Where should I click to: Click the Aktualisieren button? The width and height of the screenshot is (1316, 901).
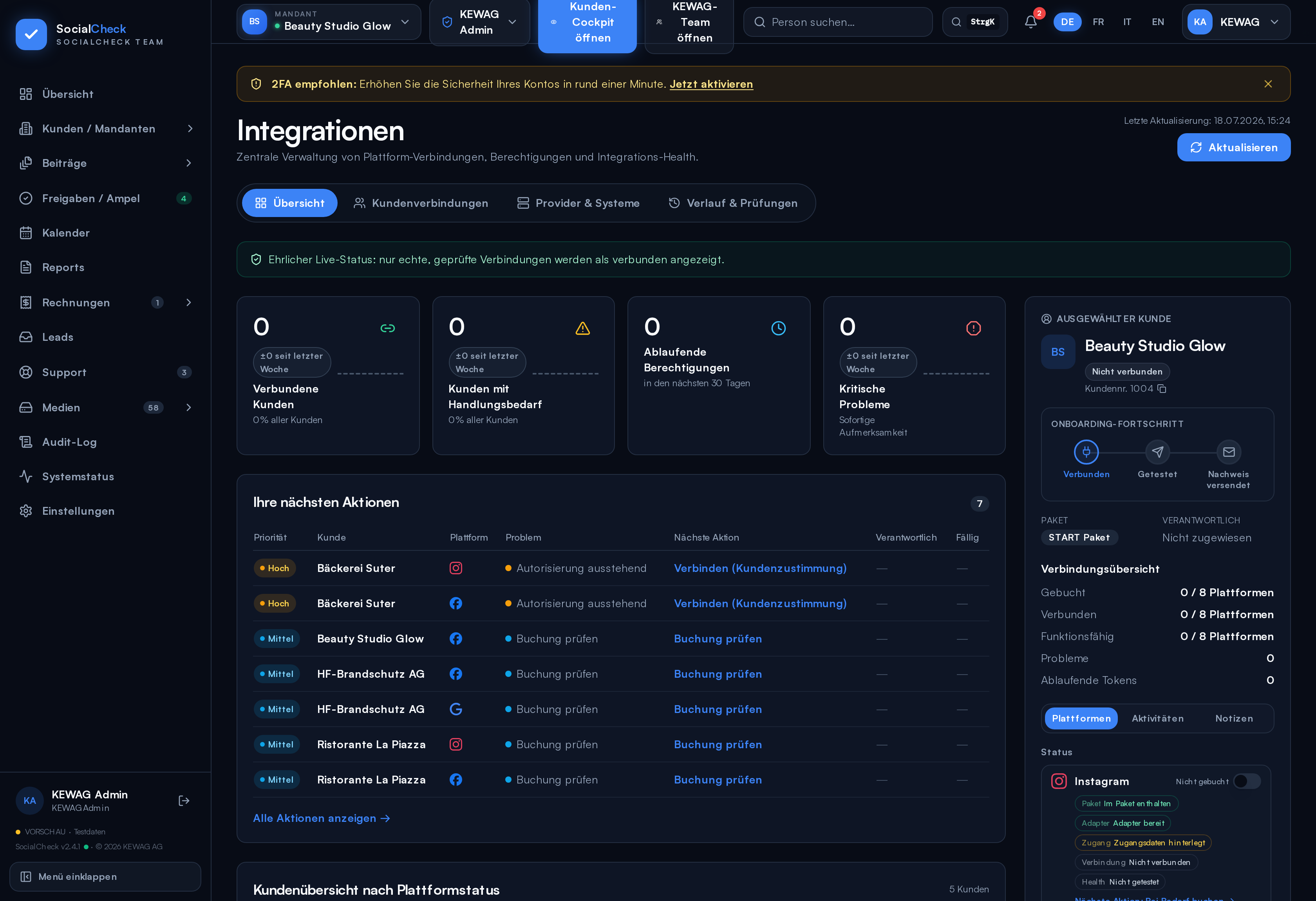click(x=1234, y=147)
